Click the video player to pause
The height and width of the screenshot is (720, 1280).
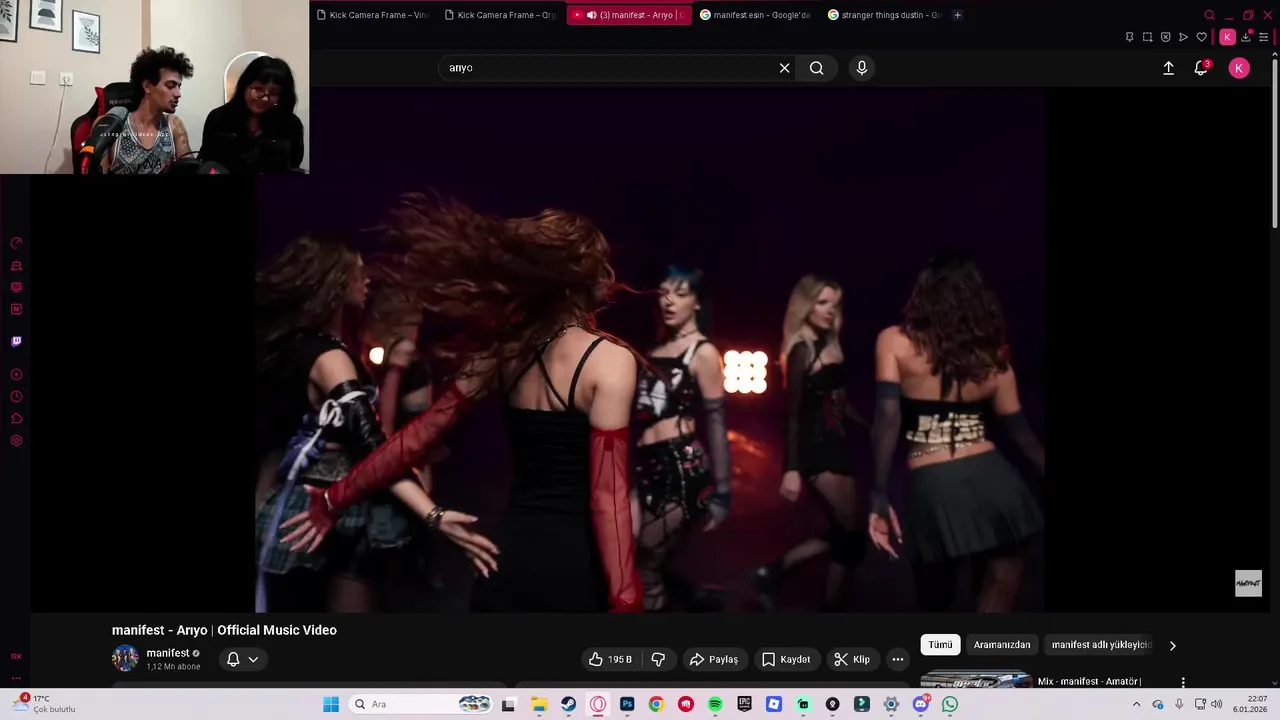(650, 350)
